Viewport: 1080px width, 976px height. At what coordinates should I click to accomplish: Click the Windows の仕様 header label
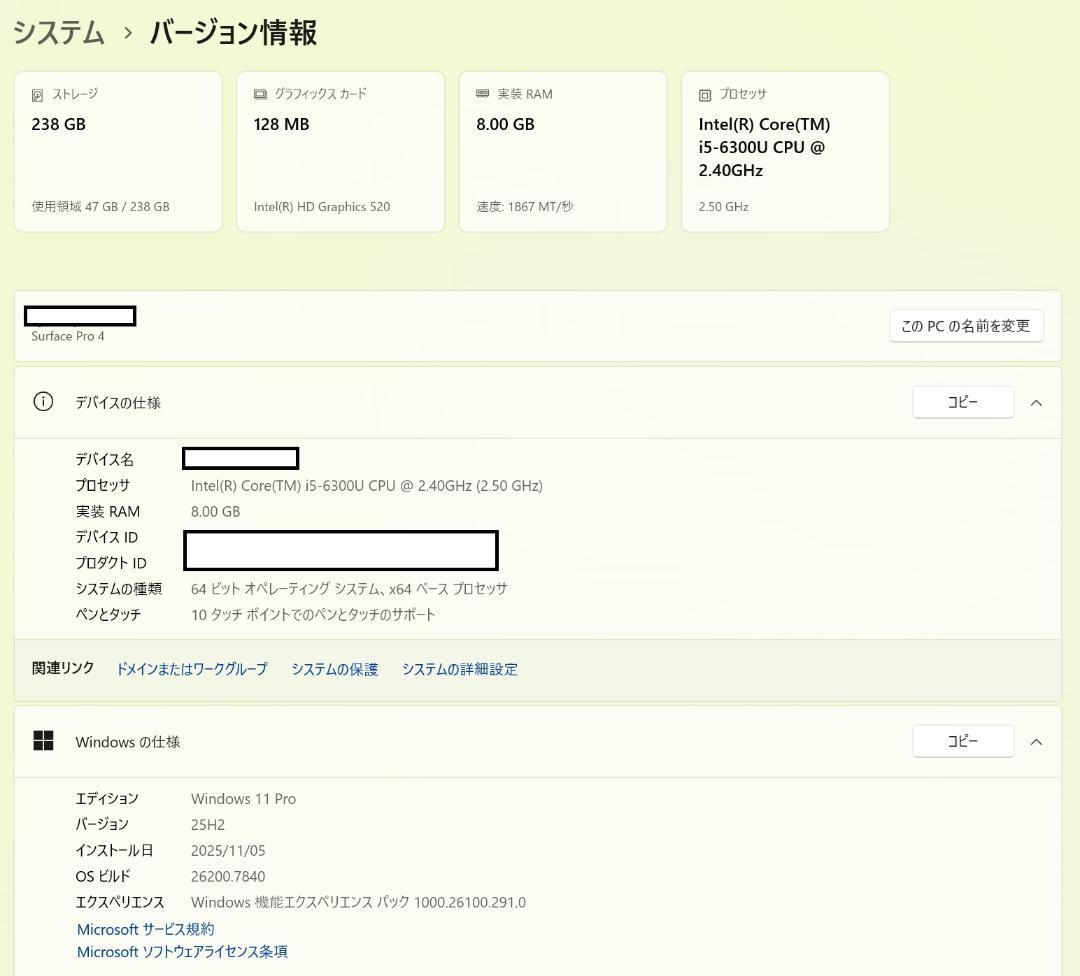(x=127, y=742)
